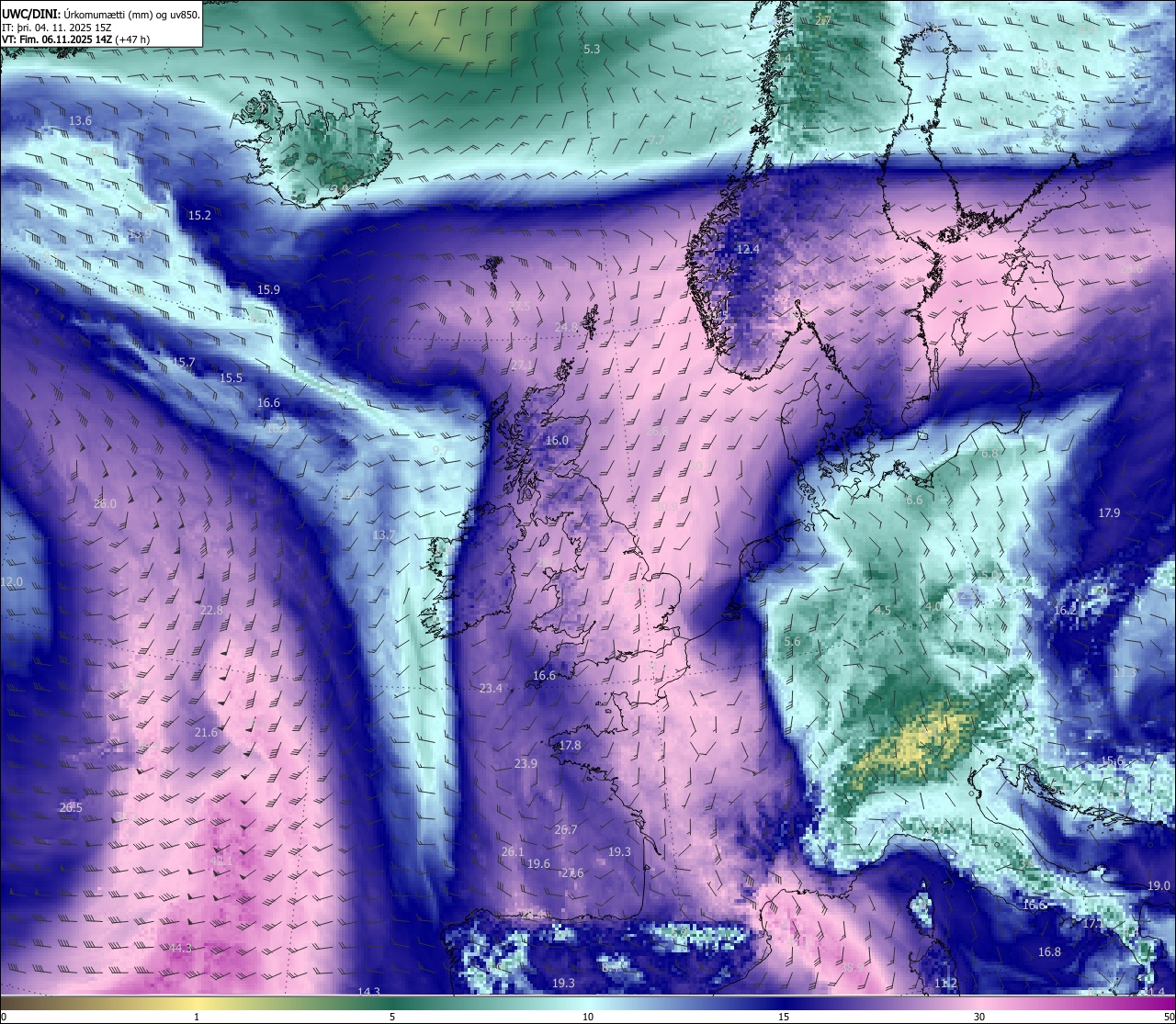The image size is (1176, 1024).
Task: Click the 5.3 value label
Action: pyautogui.click(x=592, y=50)
